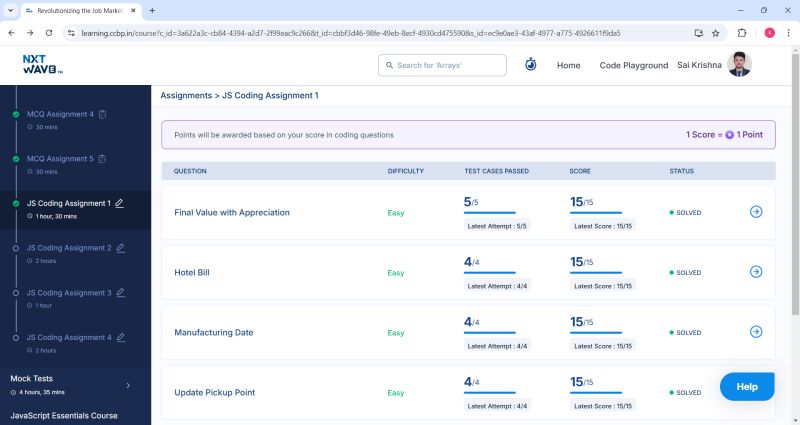
Task: Select the JS Coding Assignment 4 circle marker
Action: [x=16, y=338]
